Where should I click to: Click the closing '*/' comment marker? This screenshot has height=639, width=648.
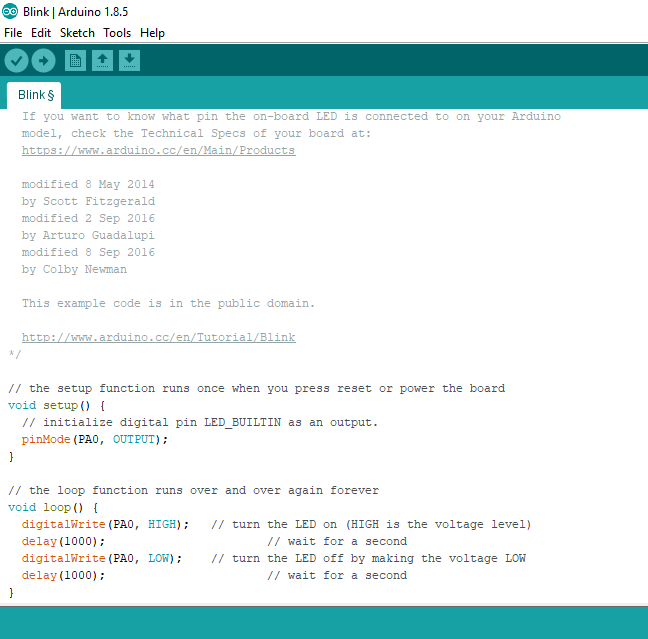tap(14, 354)
